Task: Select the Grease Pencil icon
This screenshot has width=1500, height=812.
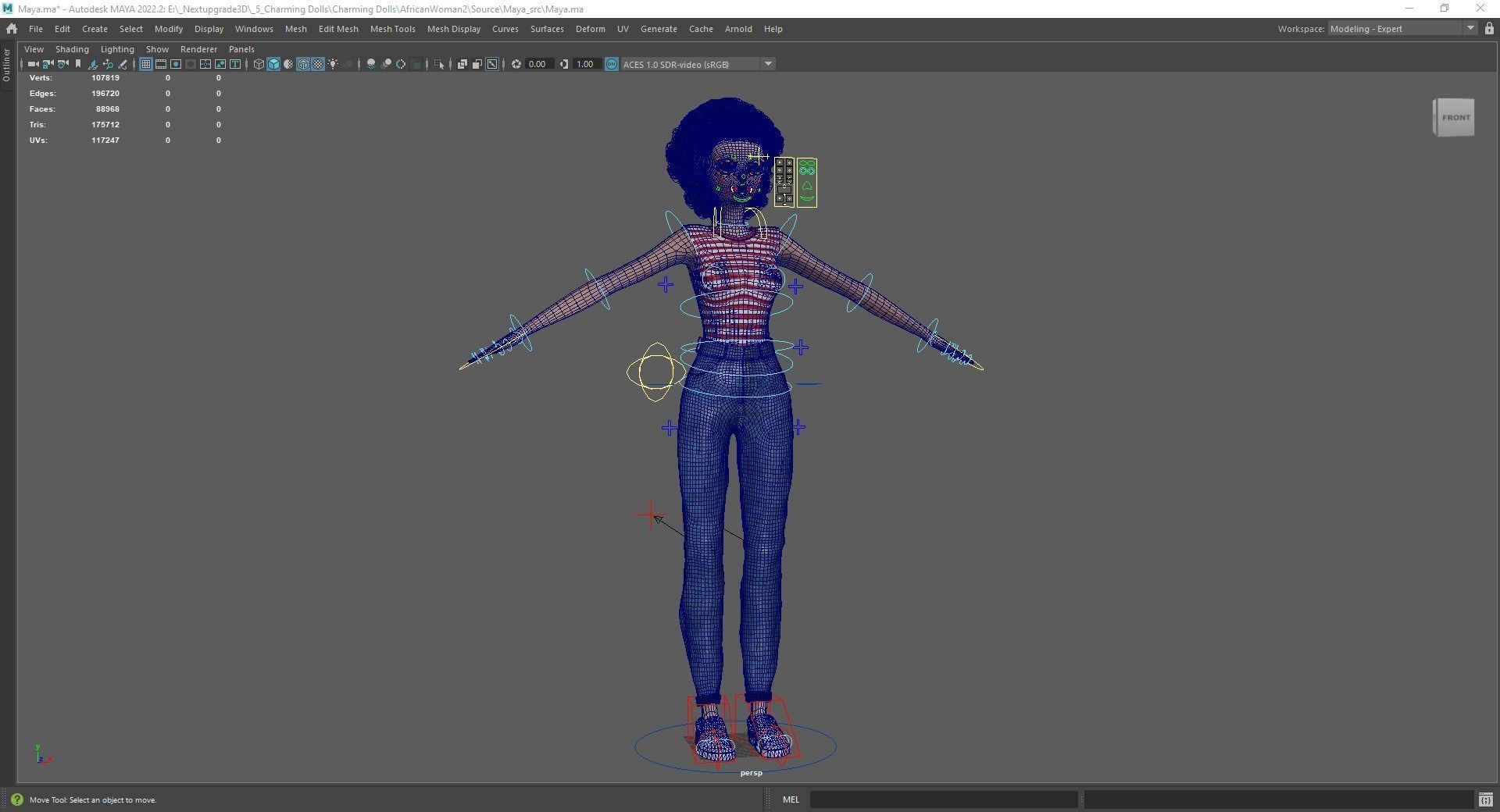Action: pyautogui.click(x=123, y=64)
